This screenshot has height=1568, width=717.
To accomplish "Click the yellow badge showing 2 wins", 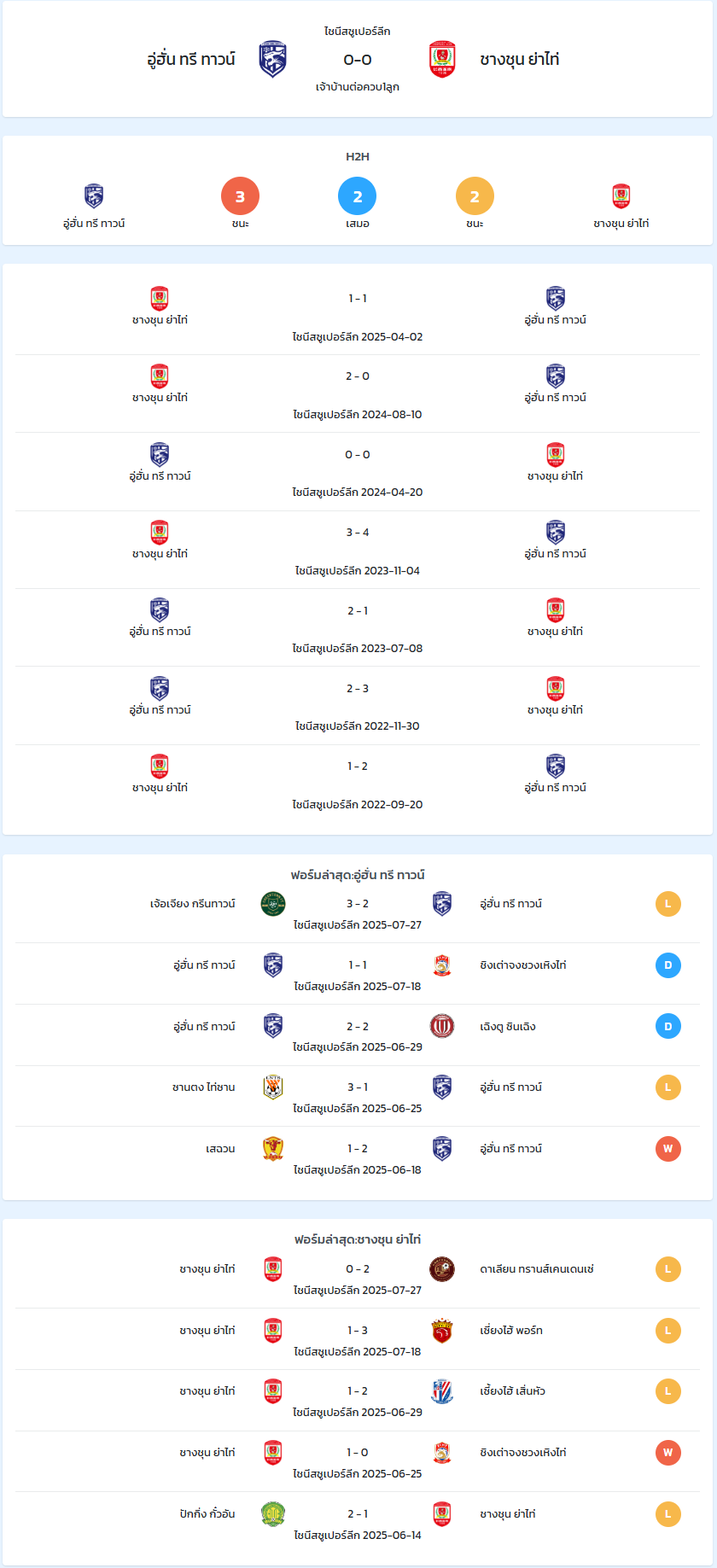I will 475,196.
